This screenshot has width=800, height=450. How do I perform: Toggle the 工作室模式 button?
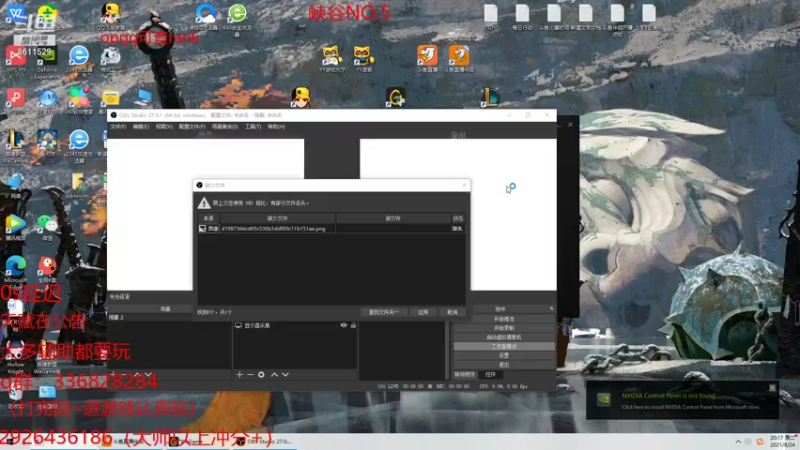point(504,346)
